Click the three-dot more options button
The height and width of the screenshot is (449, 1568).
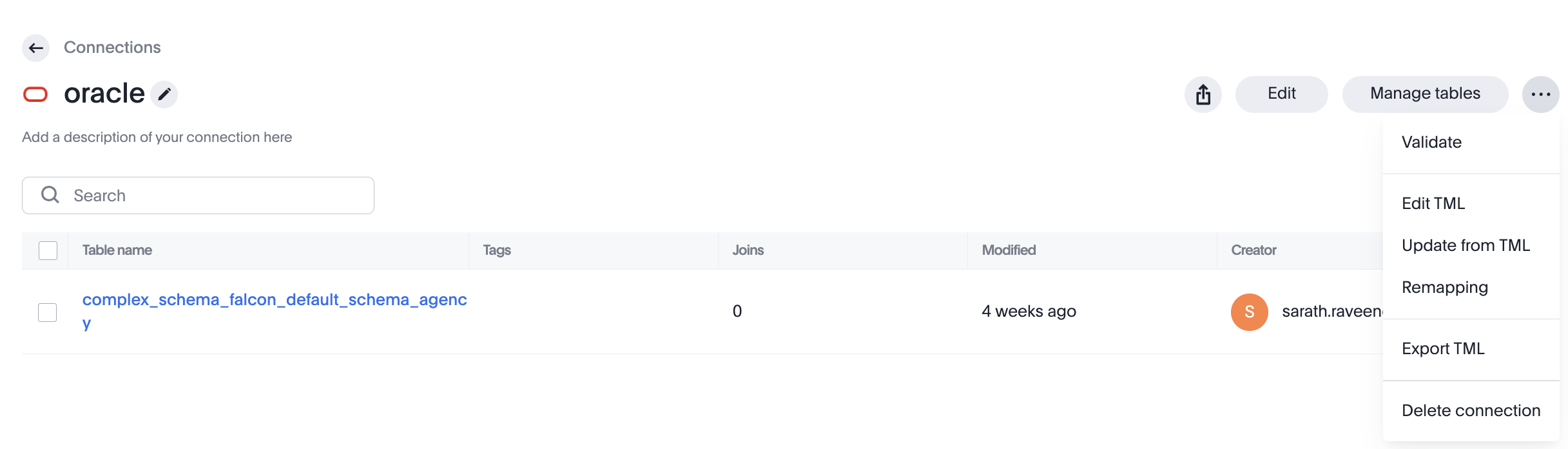pos(1540,94)
